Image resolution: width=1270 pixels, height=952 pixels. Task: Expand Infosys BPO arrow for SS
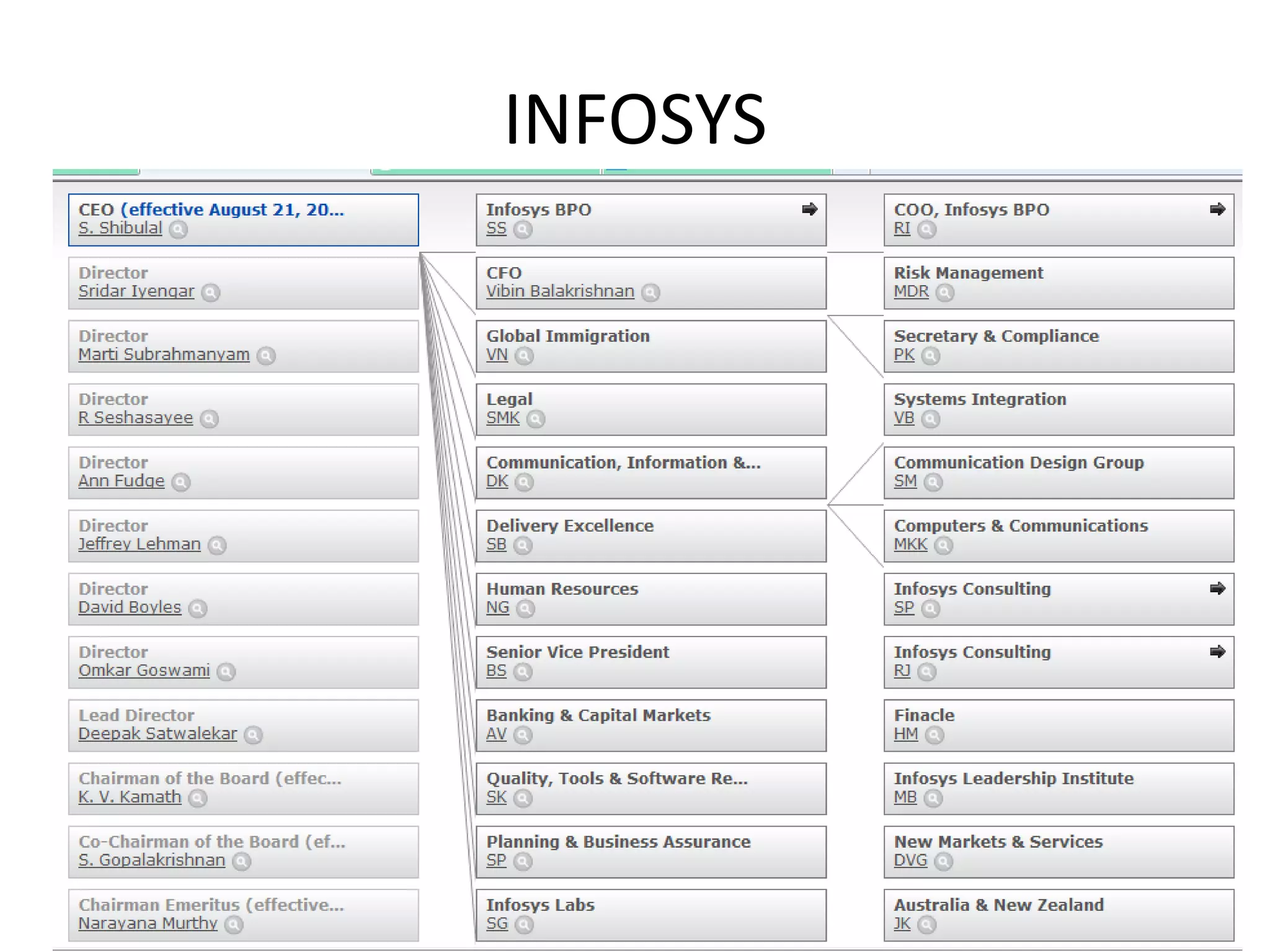809,209
